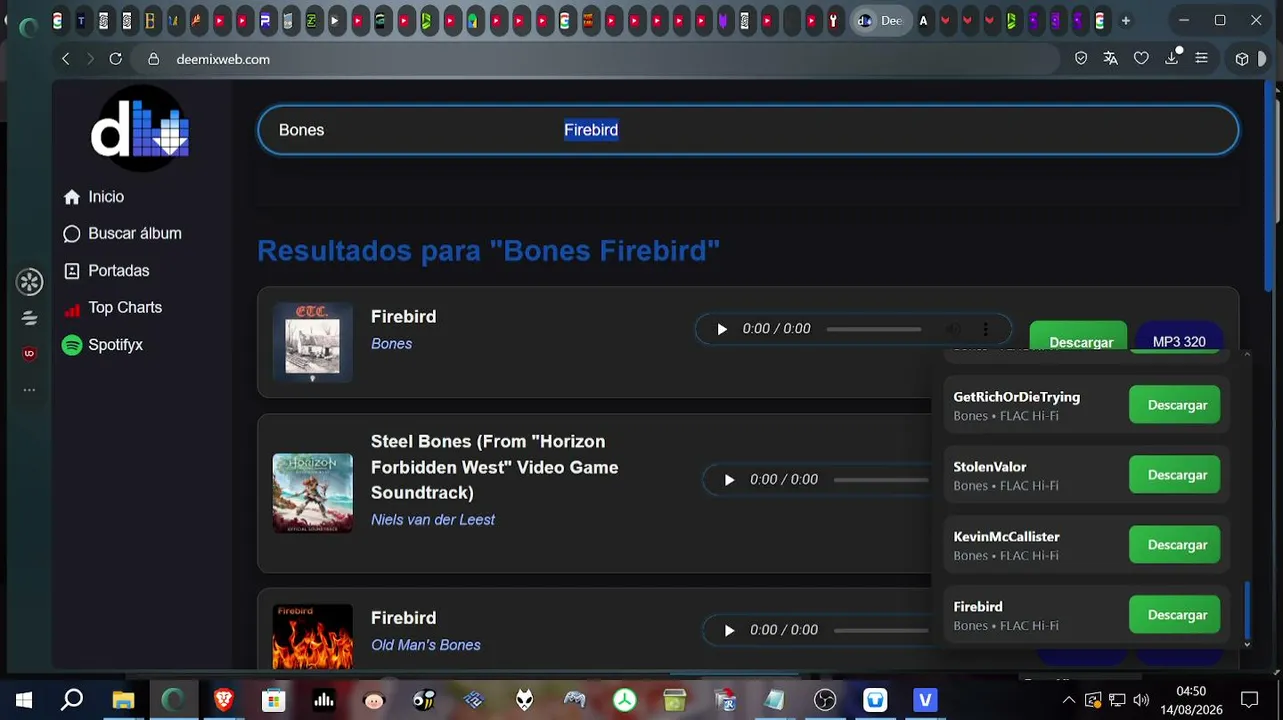1283x720 pixels.
Task: Open the OBS Studio taskbar icon
Action: (825, 700)
